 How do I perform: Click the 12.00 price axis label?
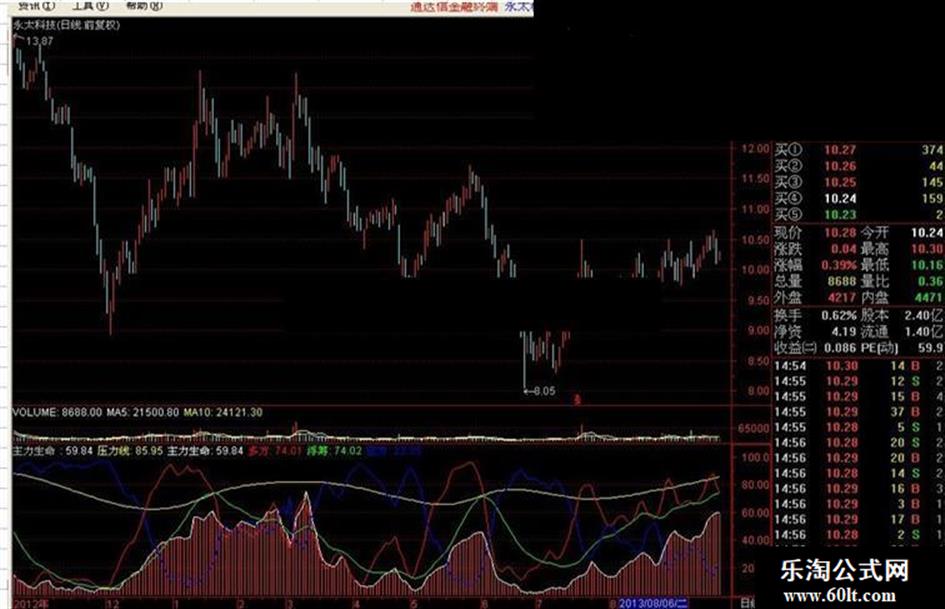pyautogui.click(x=756, y=149)
